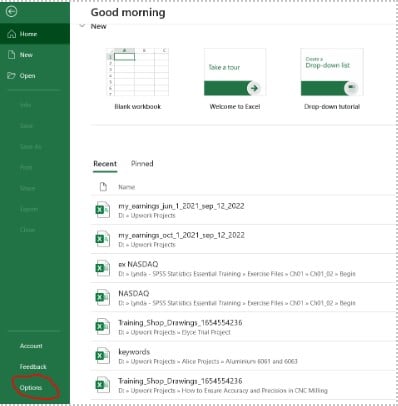Open the Take a tour template thumbnail
Viewport: 398px width, 406px height.
point(235,72)
